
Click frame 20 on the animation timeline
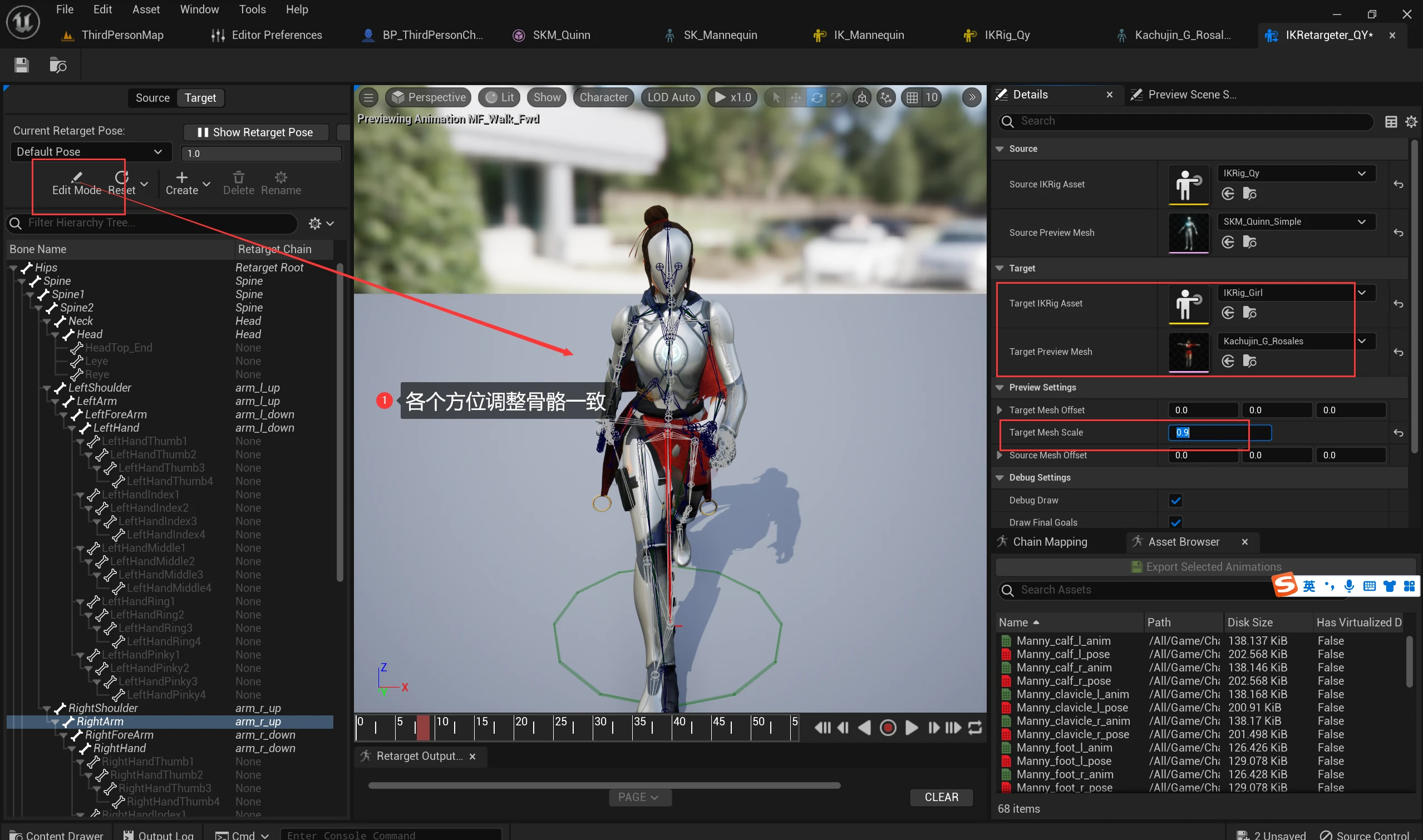click(x=515, y=728)
